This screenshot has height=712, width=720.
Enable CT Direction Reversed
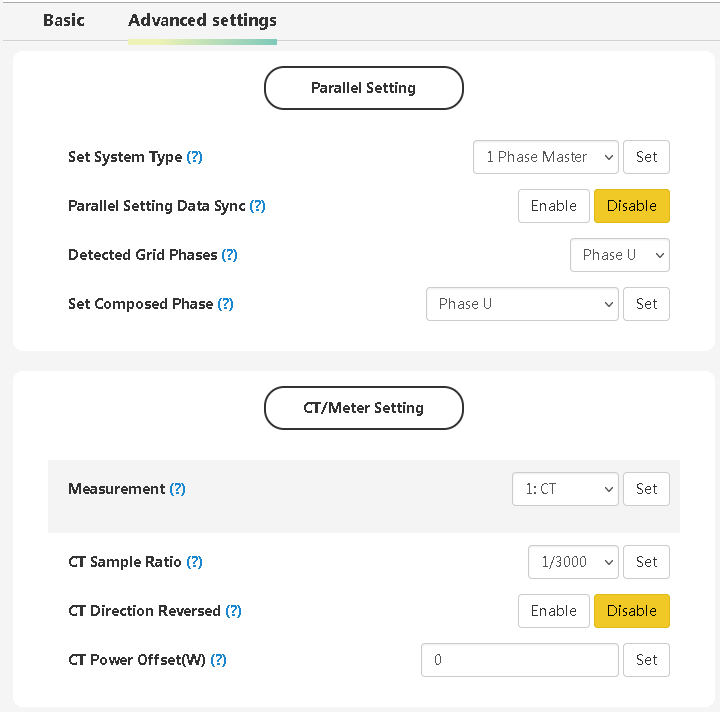coord(553,611)
